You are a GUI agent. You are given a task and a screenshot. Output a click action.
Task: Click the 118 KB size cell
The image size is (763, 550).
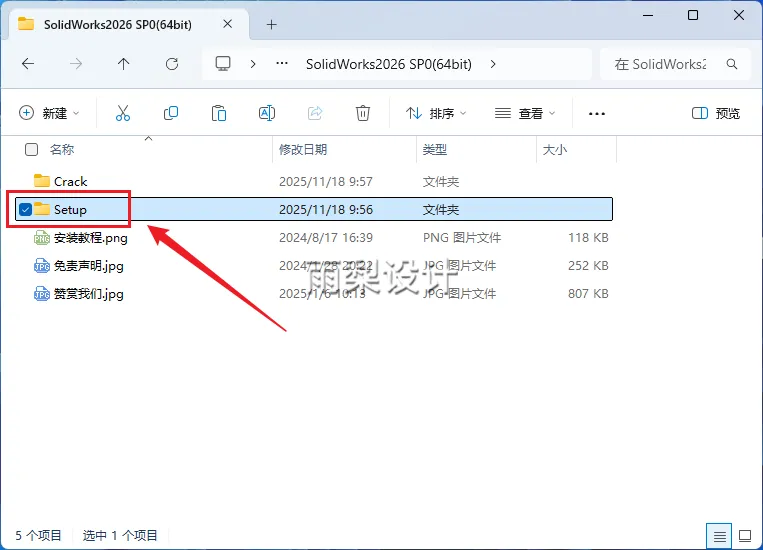[588, 238]
